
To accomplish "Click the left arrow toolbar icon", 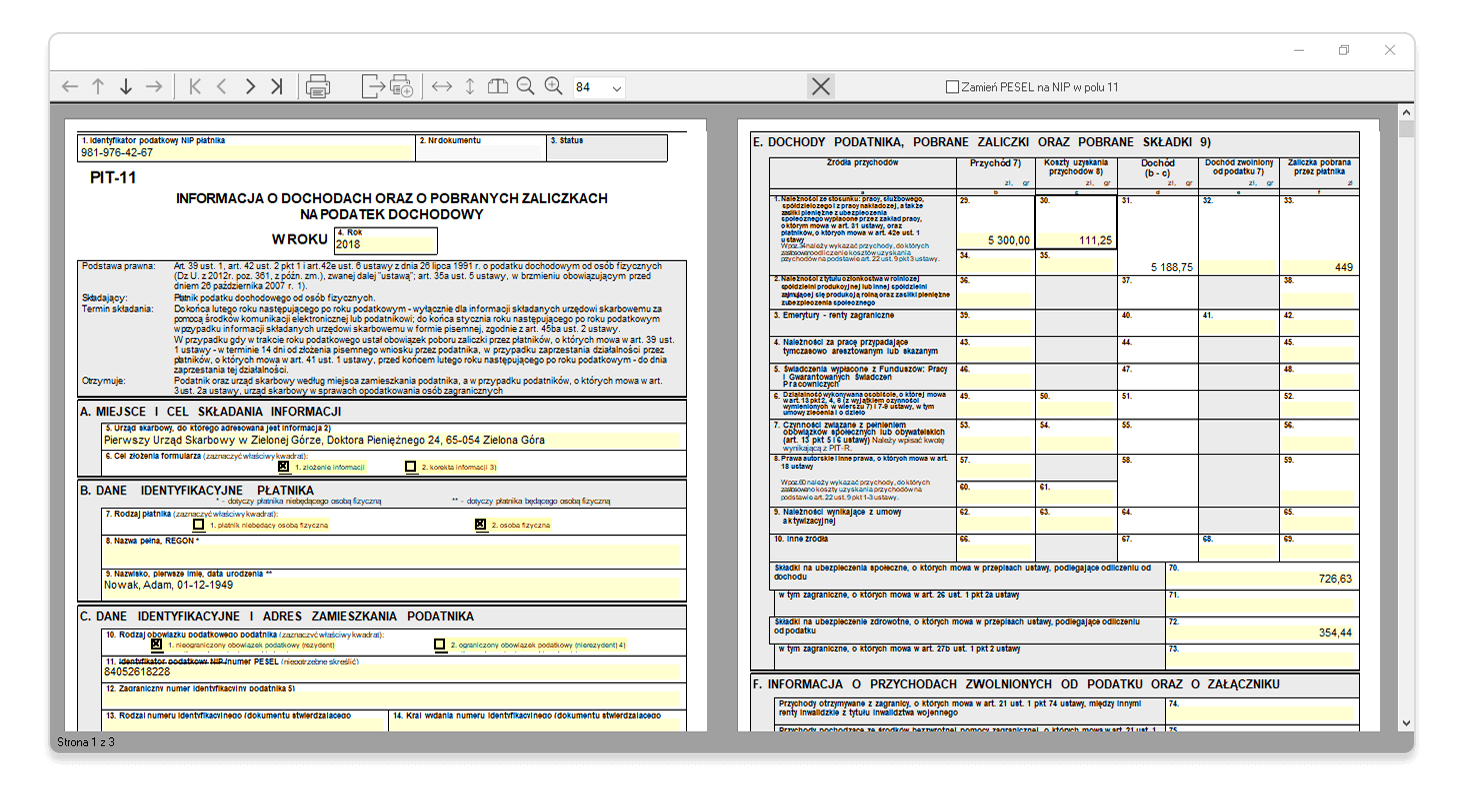I will [70, 87].
